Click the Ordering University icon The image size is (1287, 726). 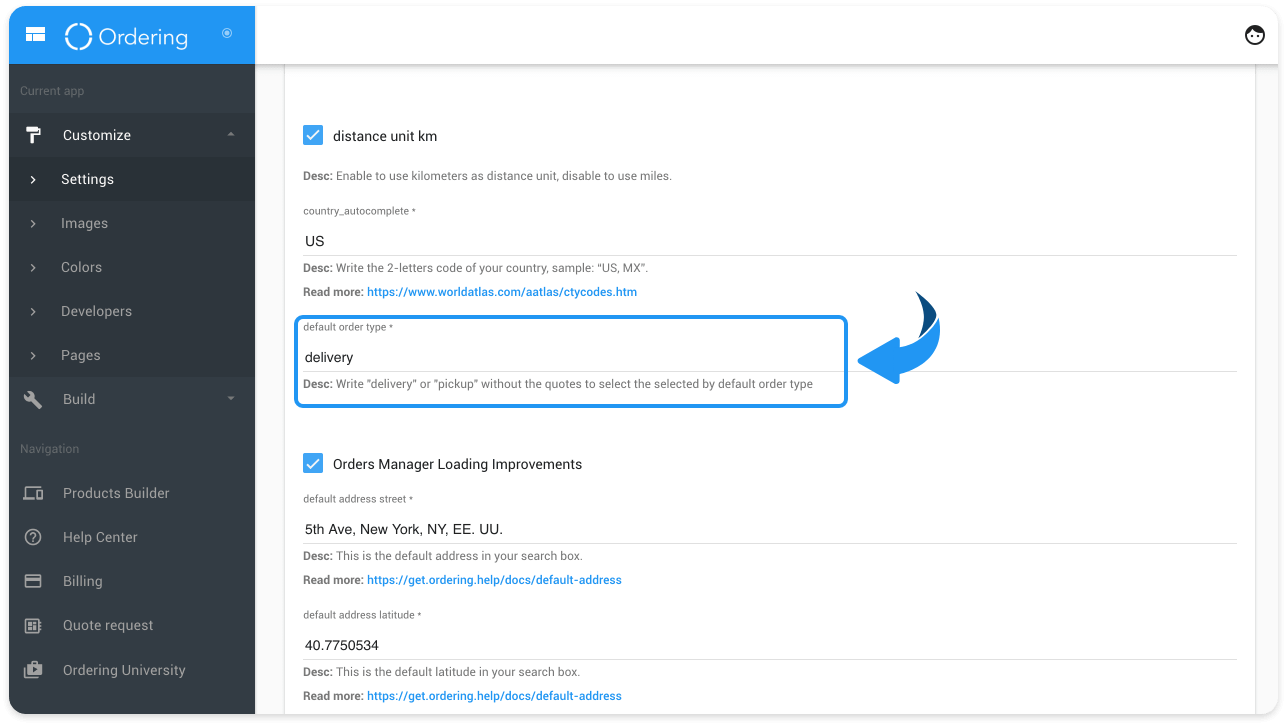pos(33,670)
